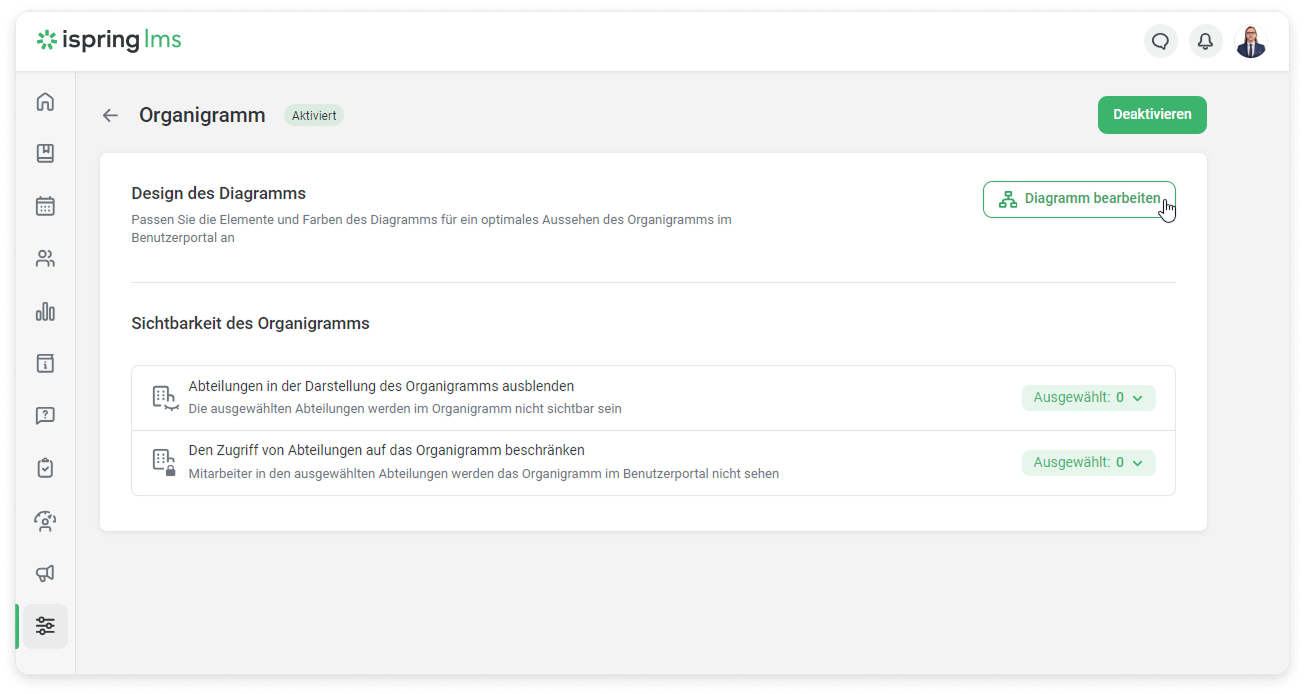1305x694 pixels.
Task: Open the Home icon in sidebar
Action: click(x=45, y=102)
